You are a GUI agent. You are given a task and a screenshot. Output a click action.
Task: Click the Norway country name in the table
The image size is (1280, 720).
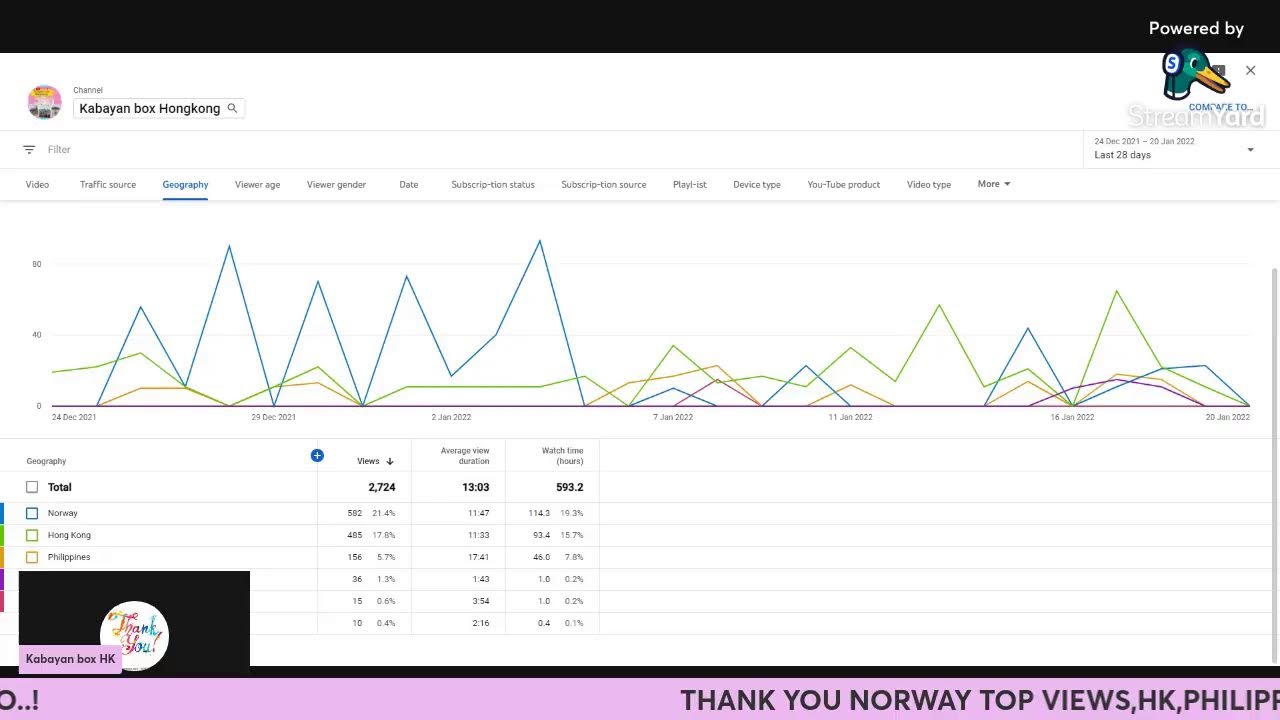tap(62, 513)
